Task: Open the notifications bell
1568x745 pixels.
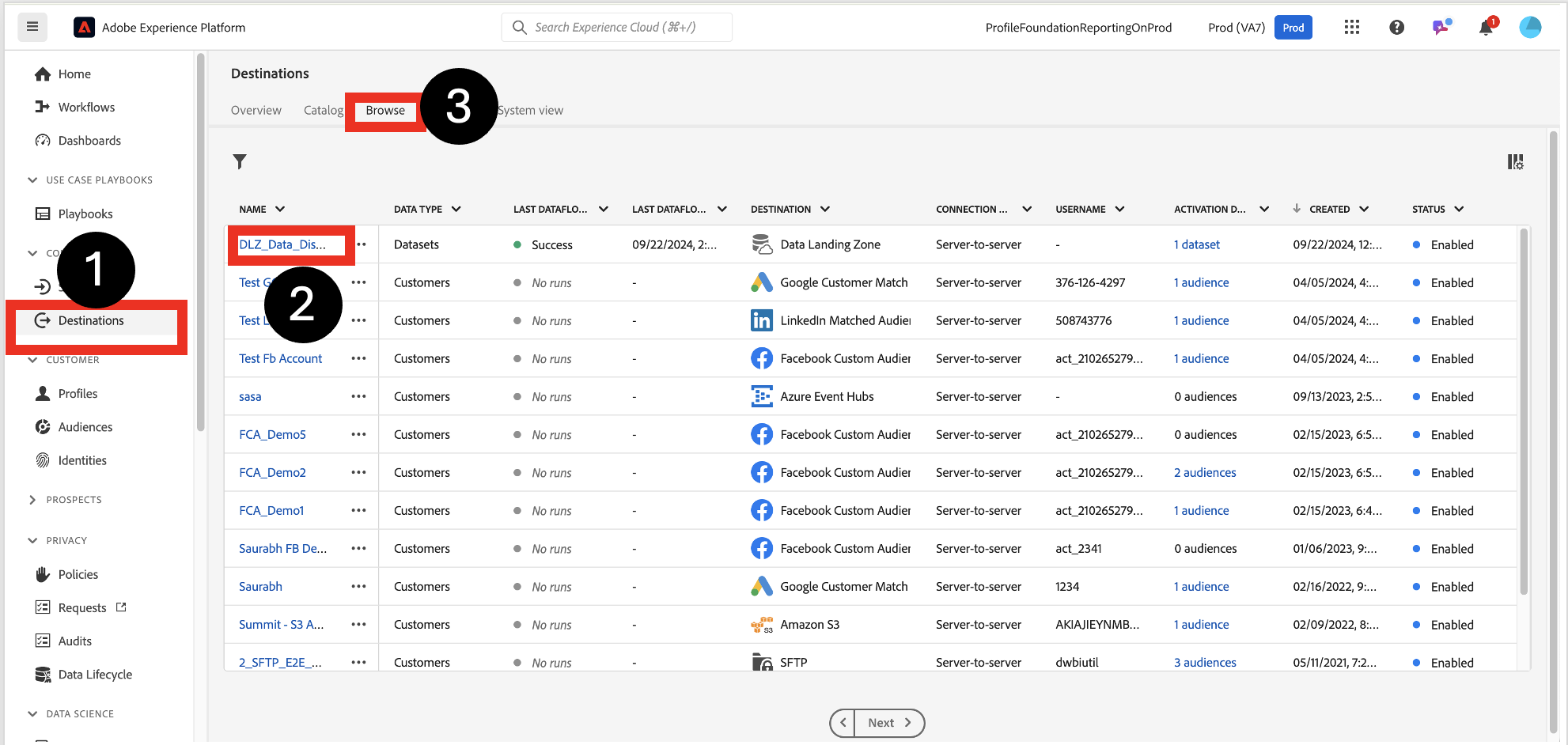Action: coord(1486,28)
